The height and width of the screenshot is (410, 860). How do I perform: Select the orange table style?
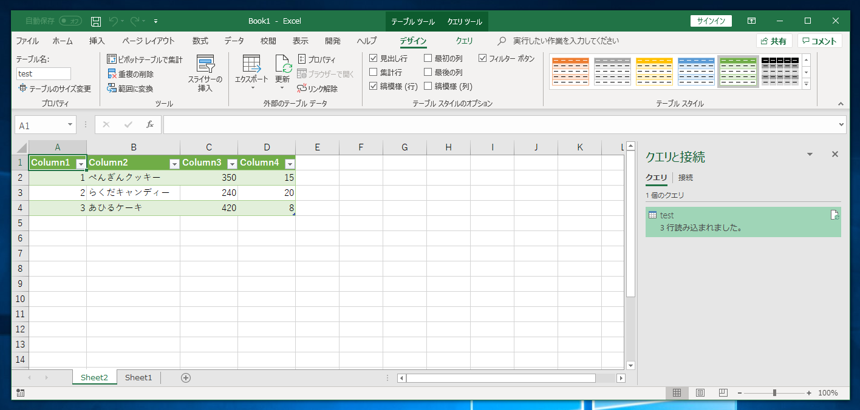[x=570, y=71]
